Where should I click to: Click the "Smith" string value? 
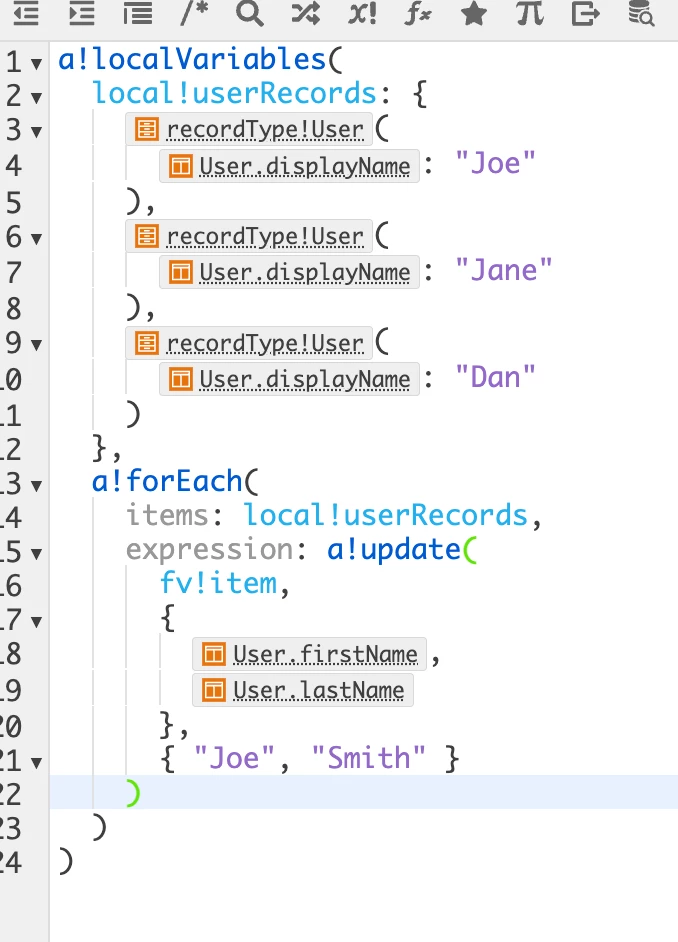tap(369, 758)
